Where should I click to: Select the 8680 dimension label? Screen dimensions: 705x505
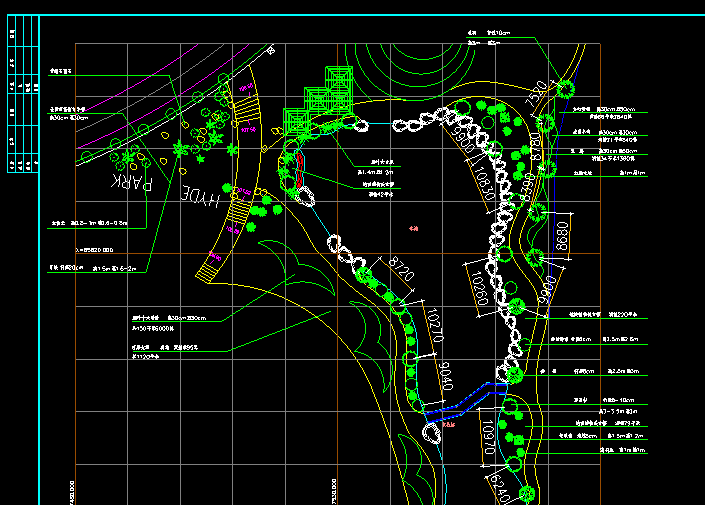point(562,236)
